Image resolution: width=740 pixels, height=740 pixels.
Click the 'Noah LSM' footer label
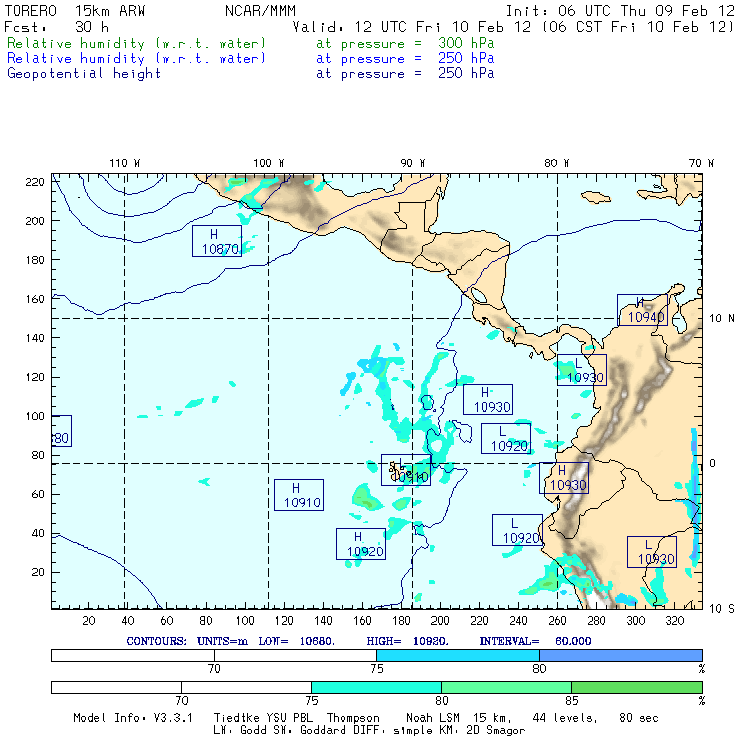(433, 718)
